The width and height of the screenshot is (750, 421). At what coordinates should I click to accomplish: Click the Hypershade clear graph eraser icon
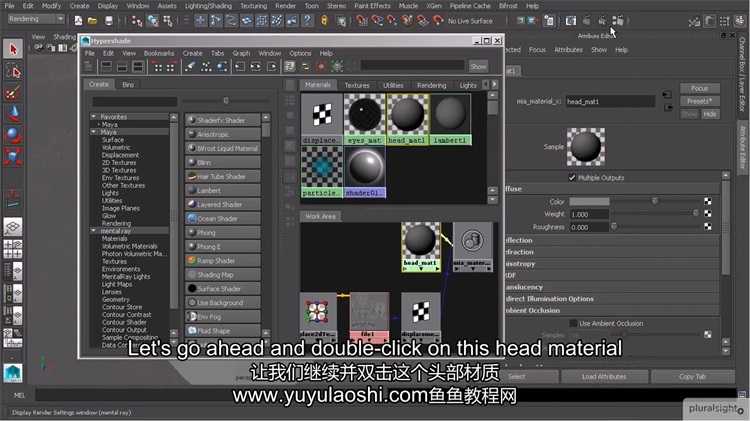coord(190,66)
